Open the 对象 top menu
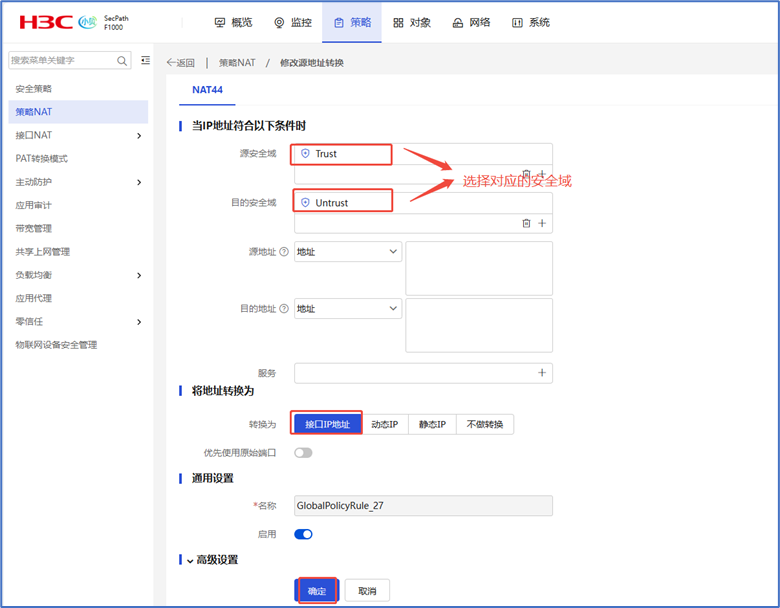780x608 pixels. point(412,22)
